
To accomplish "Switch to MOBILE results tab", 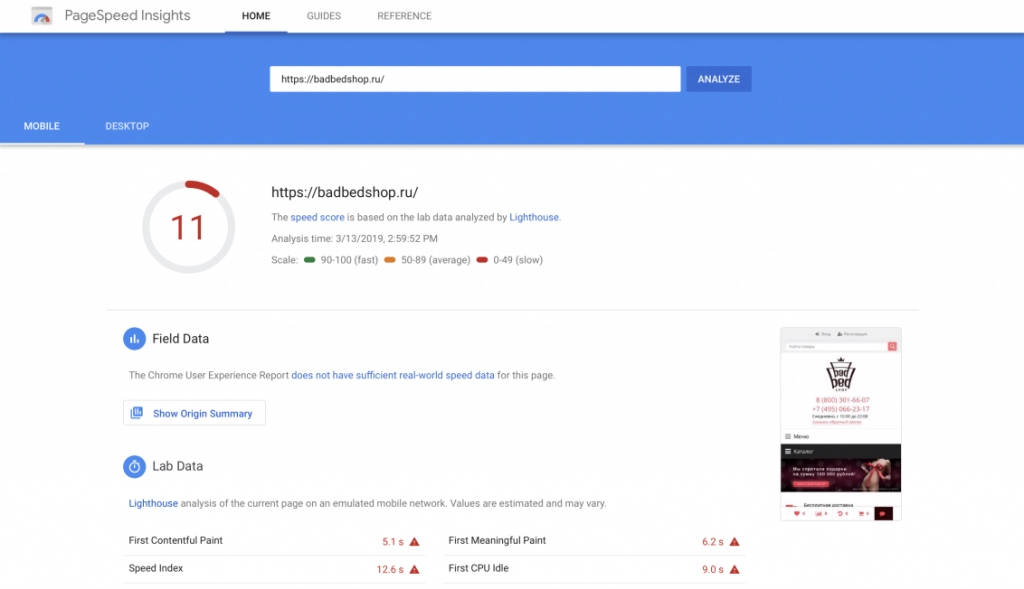I will pyautogui.click(x=42, y=126).
